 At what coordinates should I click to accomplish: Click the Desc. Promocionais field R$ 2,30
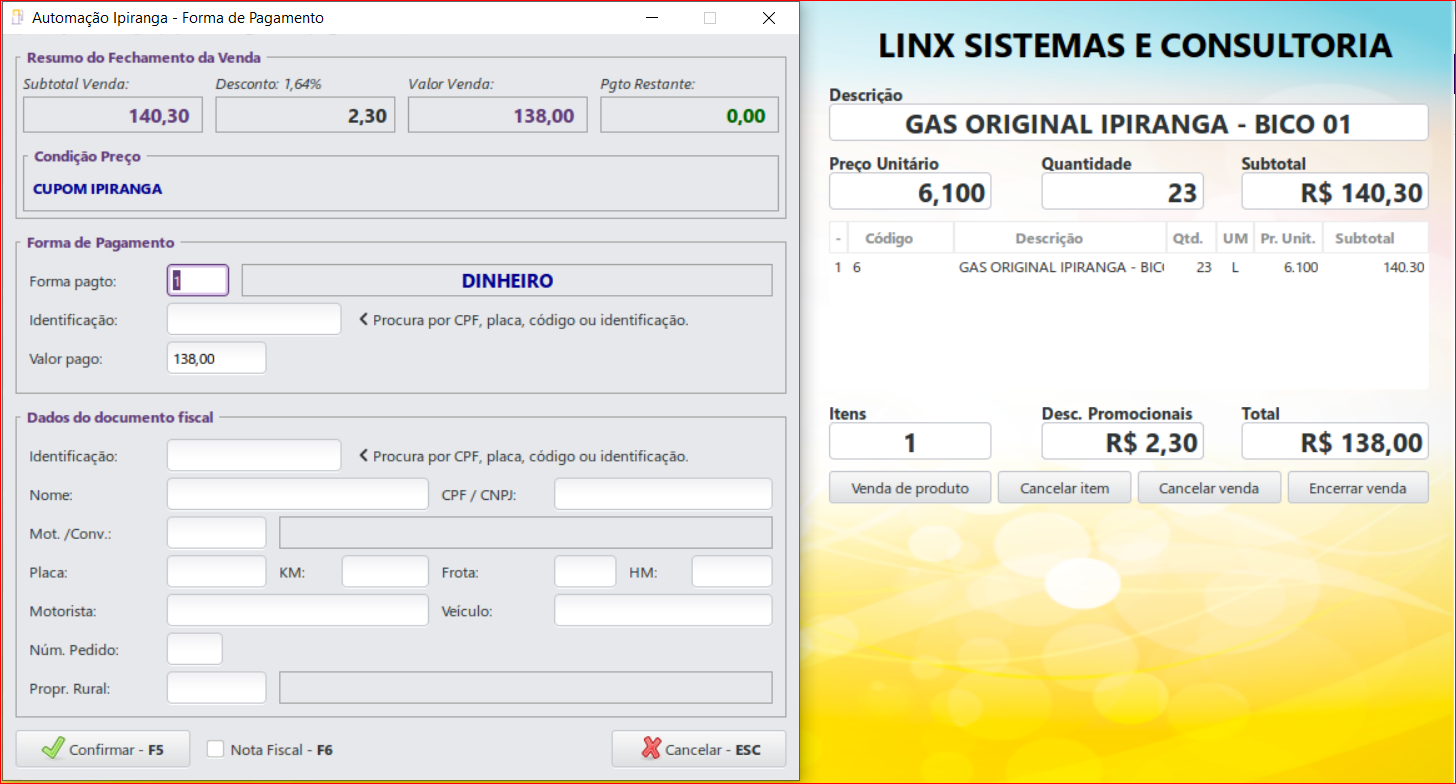1122,442
